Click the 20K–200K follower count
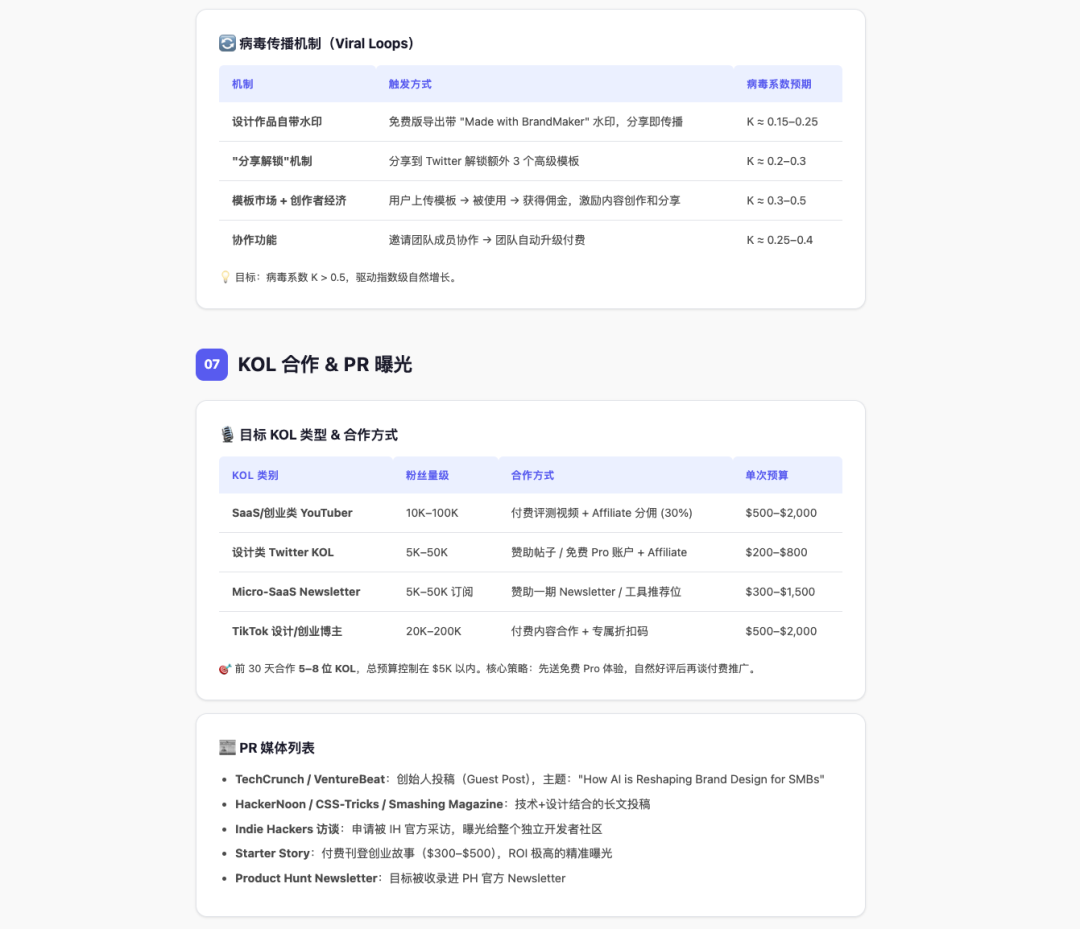 (x=433, y=631)
